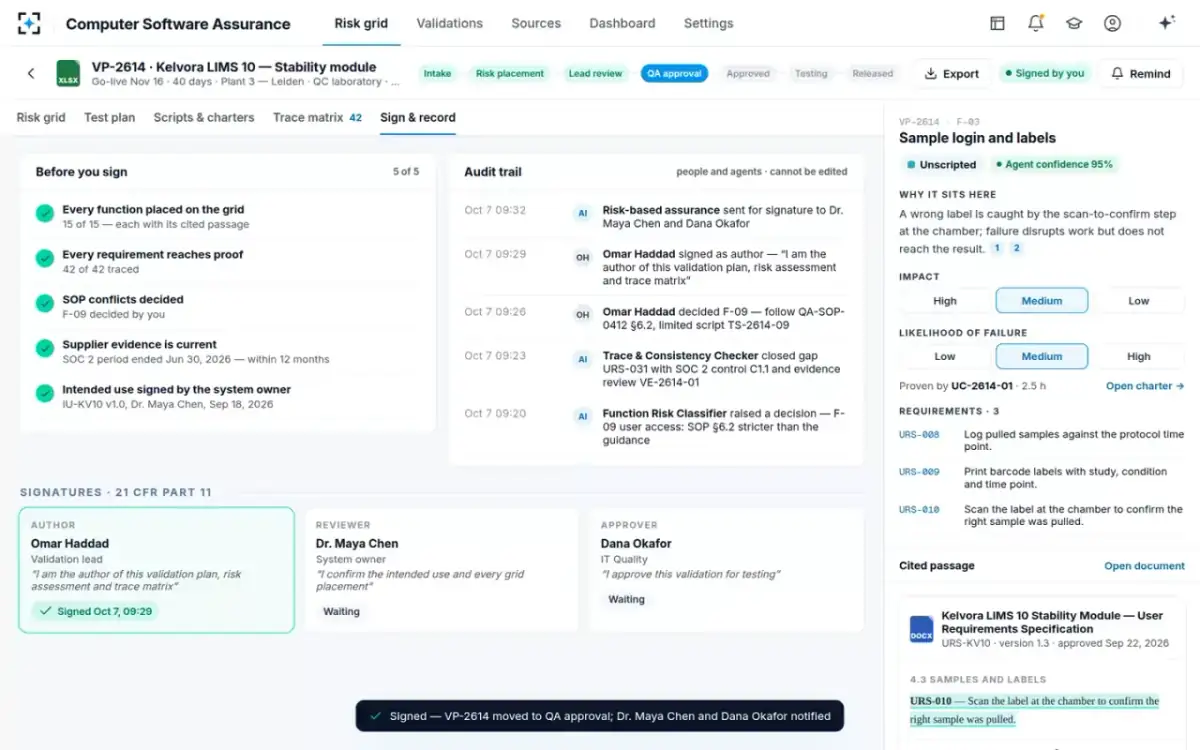Click the XLSX file icon

(68, 74)
